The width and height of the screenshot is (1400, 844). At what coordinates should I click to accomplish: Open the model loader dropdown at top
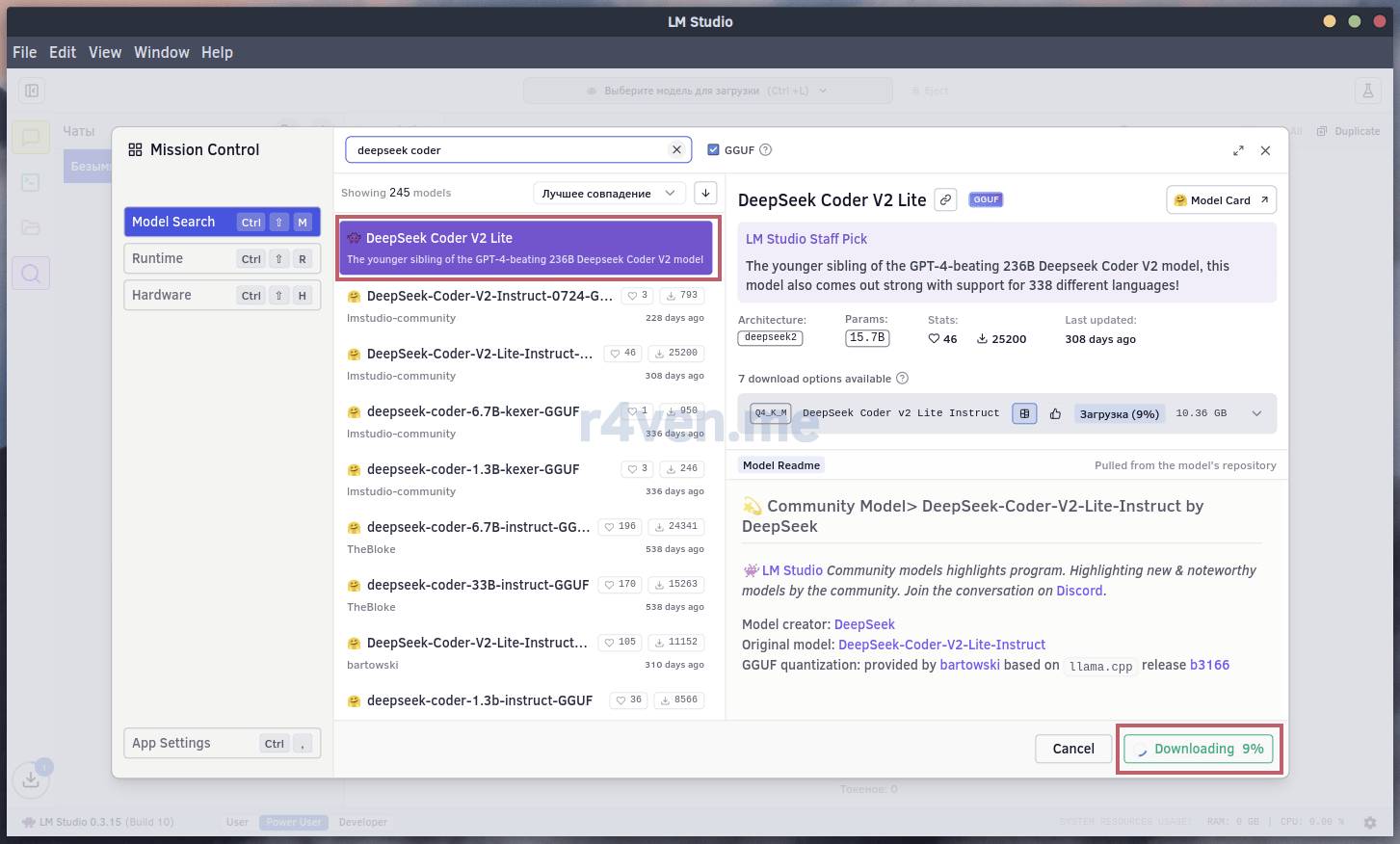point(706,91)
